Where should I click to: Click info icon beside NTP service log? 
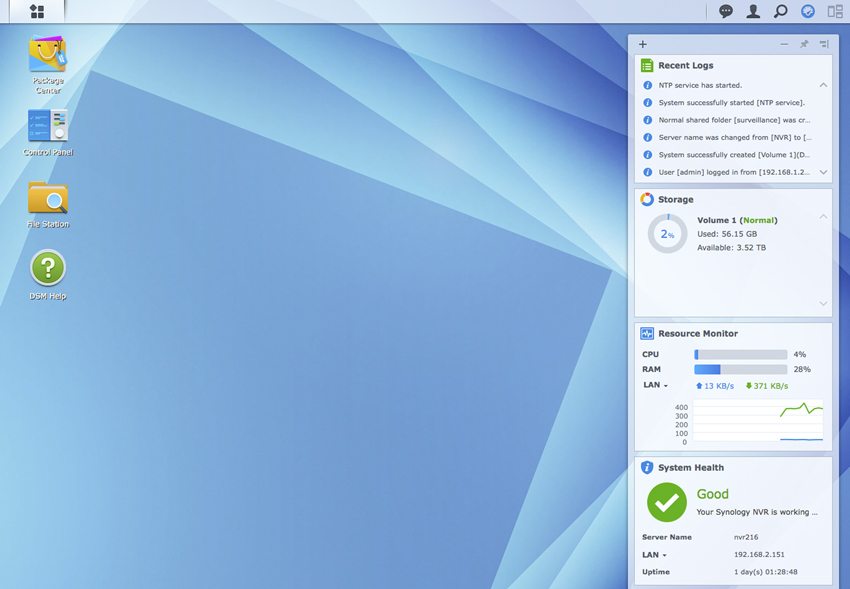647,85
